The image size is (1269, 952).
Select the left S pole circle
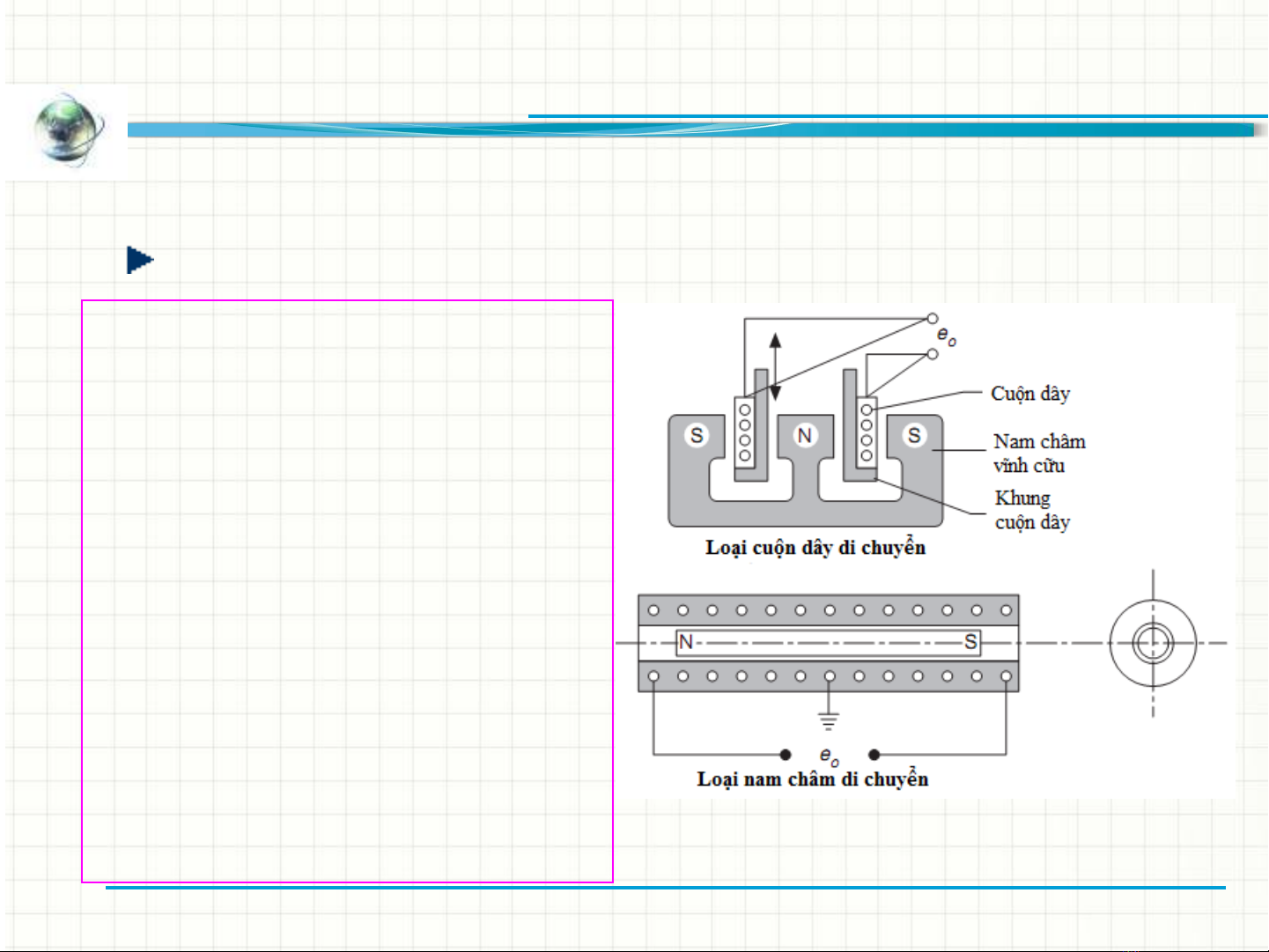pos(697,435)
